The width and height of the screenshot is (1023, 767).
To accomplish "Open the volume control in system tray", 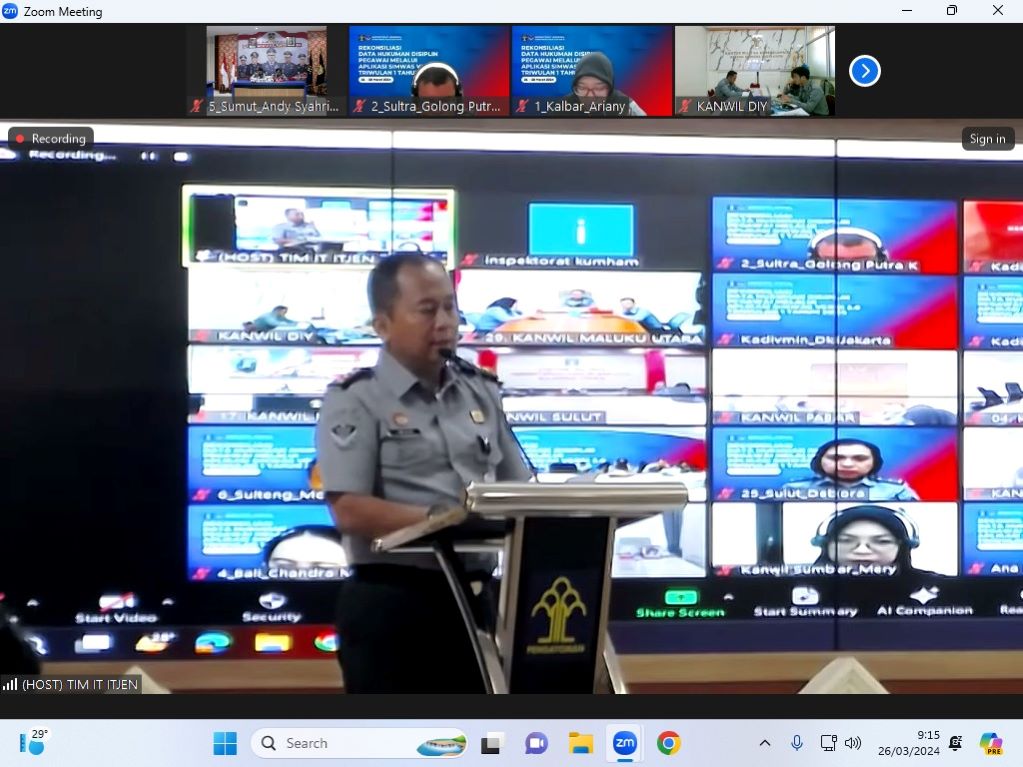I will (853, 743).
